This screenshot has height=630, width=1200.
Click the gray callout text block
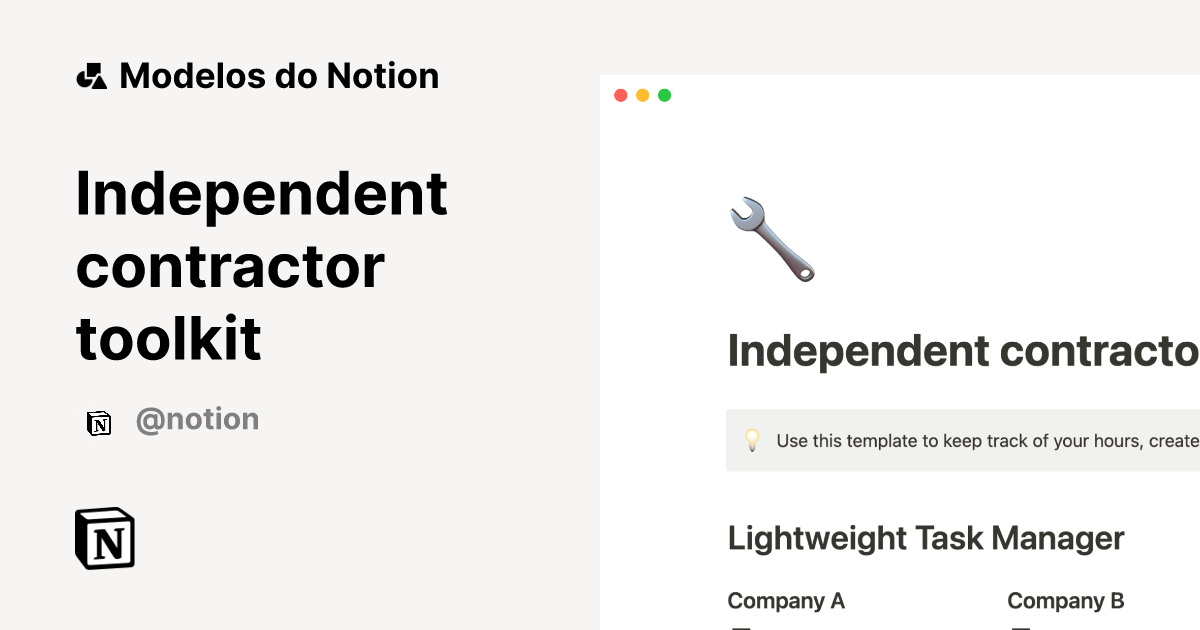coord(960,440)
